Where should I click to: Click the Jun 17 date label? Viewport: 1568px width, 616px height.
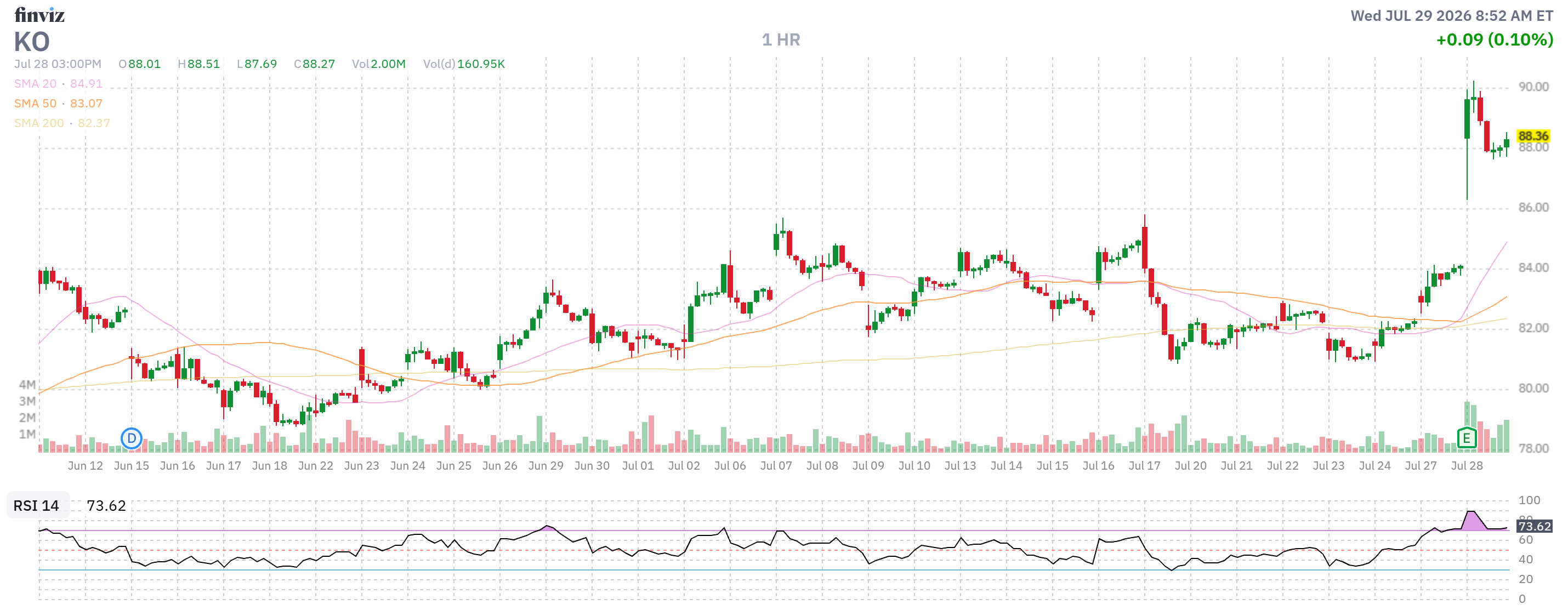point(223,466)
